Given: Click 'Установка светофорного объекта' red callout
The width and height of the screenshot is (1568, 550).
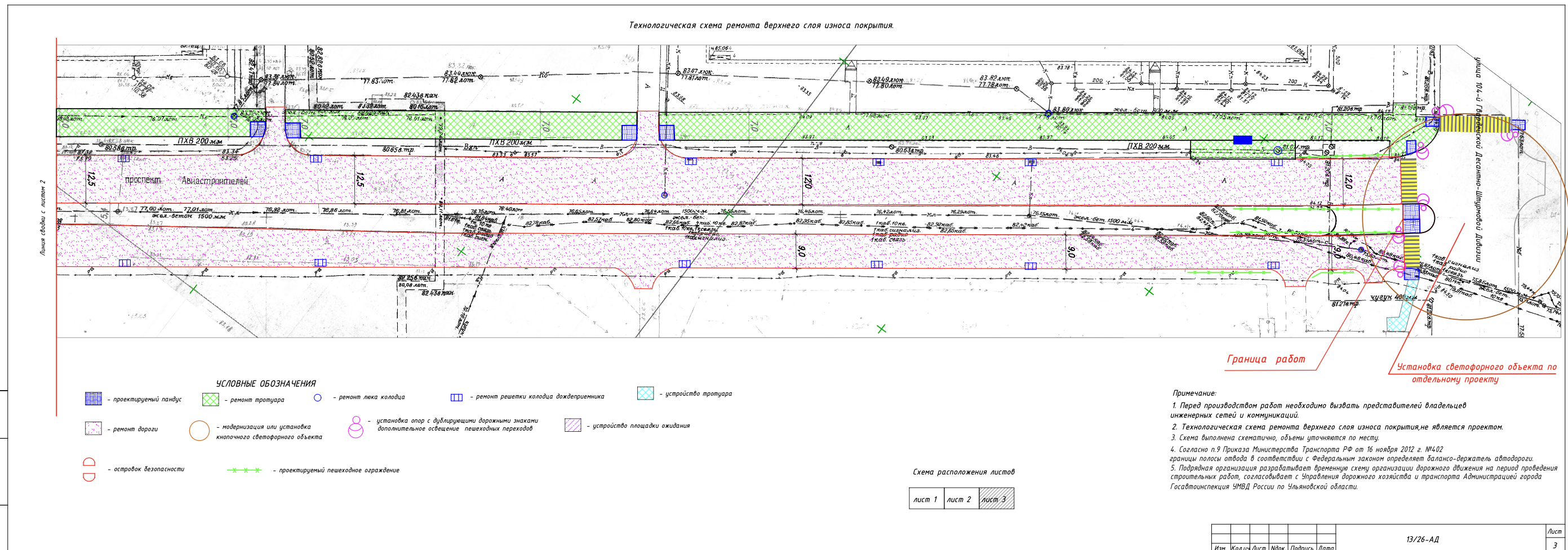Looking at the screenshot, I should point(1476,367).
